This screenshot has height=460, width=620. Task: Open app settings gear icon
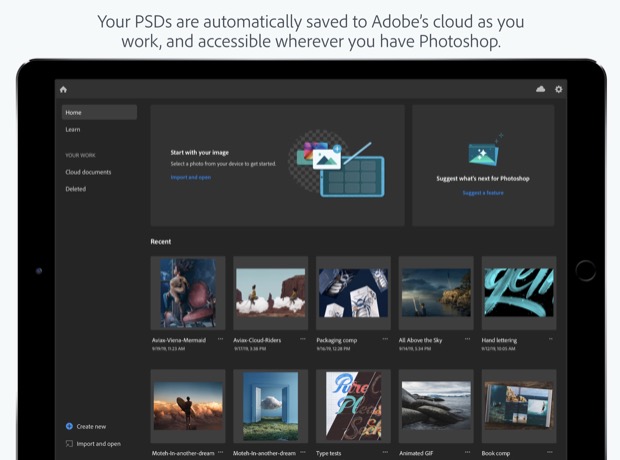[558, 89]
